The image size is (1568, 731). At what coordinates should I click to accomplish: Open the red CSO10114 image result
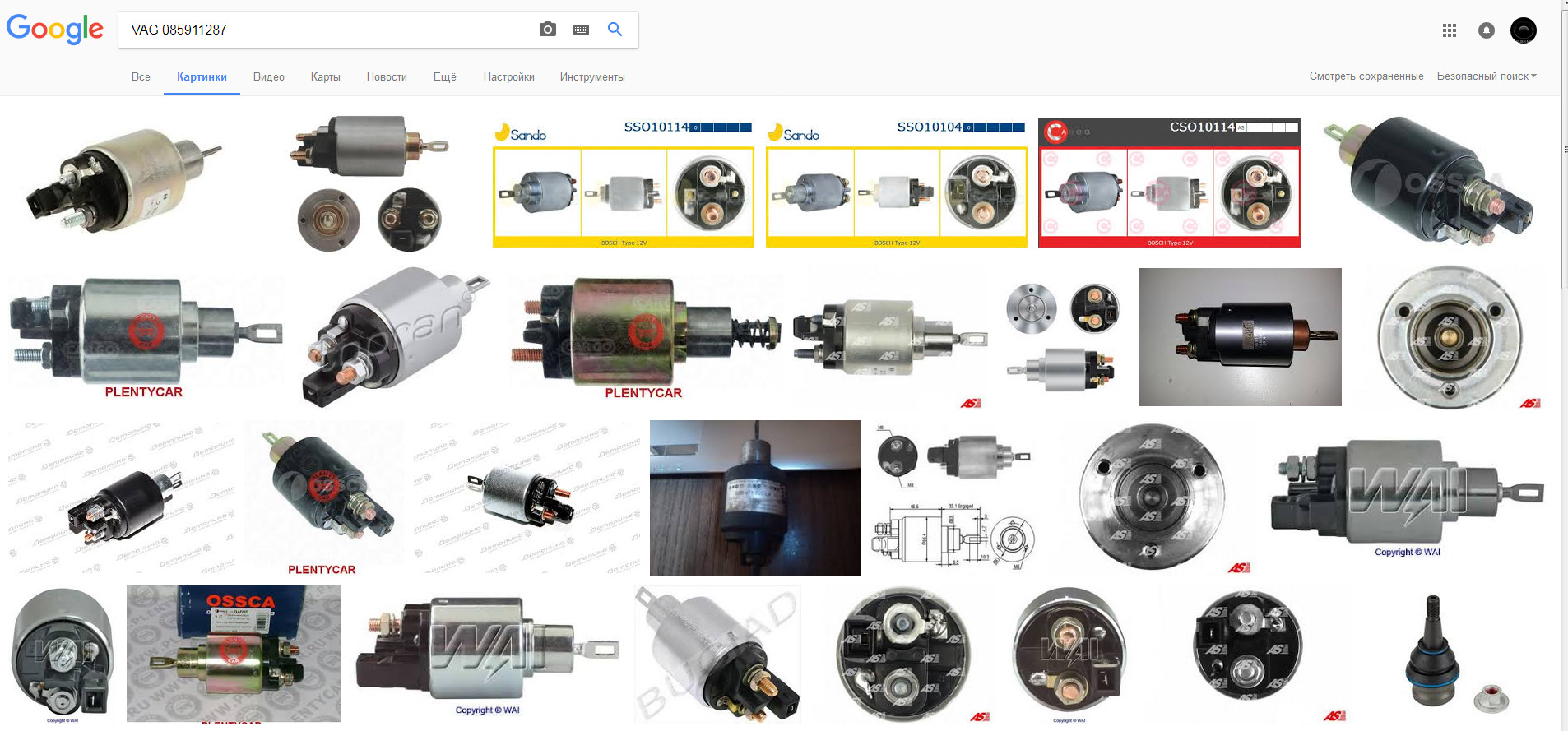coord(1170,183)
